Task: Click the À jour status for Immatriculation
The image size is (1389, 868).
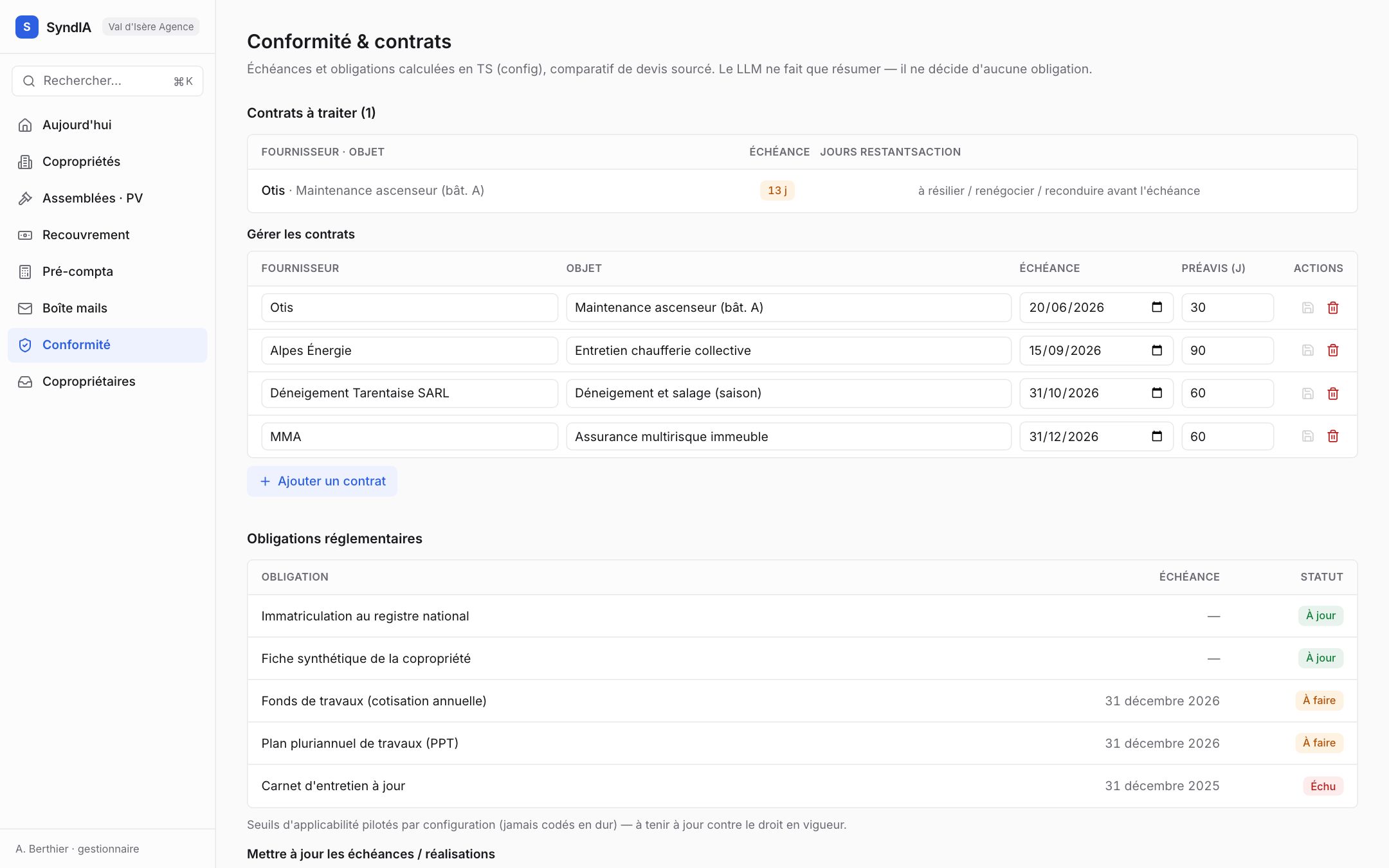Action: [x=1320, y=615]
